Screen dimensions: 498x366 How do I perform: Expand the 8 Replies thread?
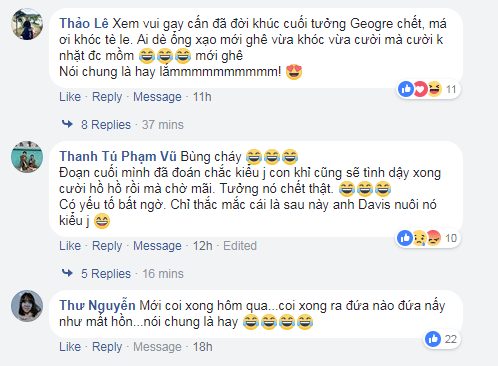[106, 125]
